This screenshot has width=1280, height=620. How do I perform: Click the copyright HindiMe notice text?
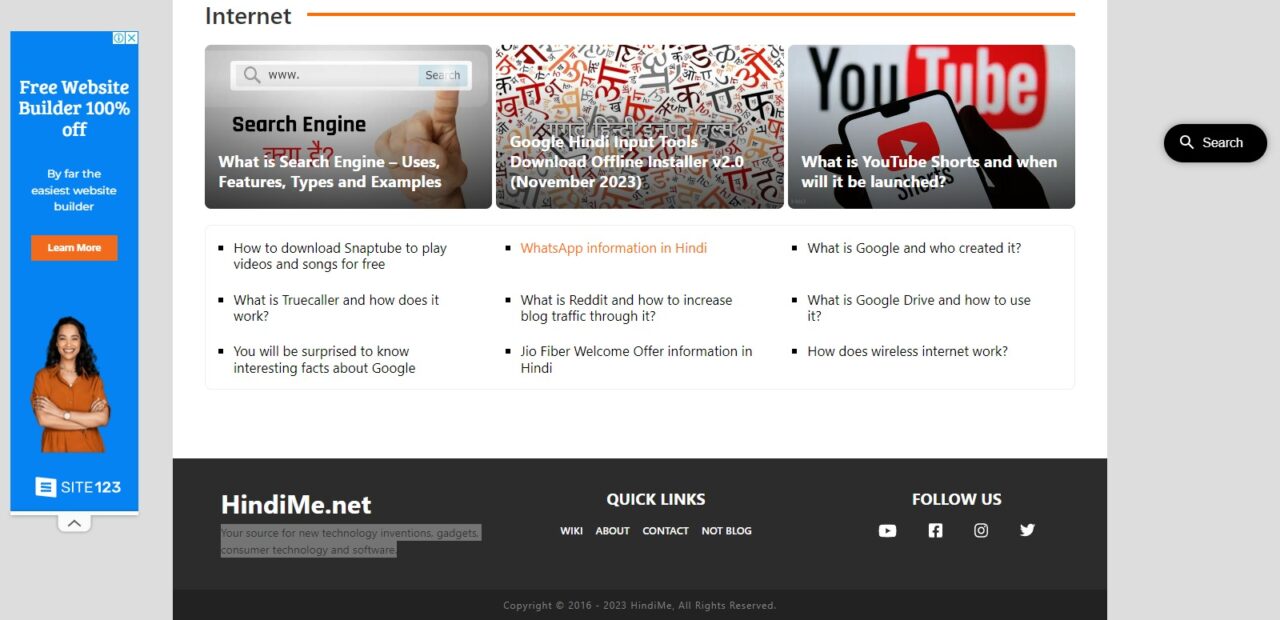pos(639,605)
